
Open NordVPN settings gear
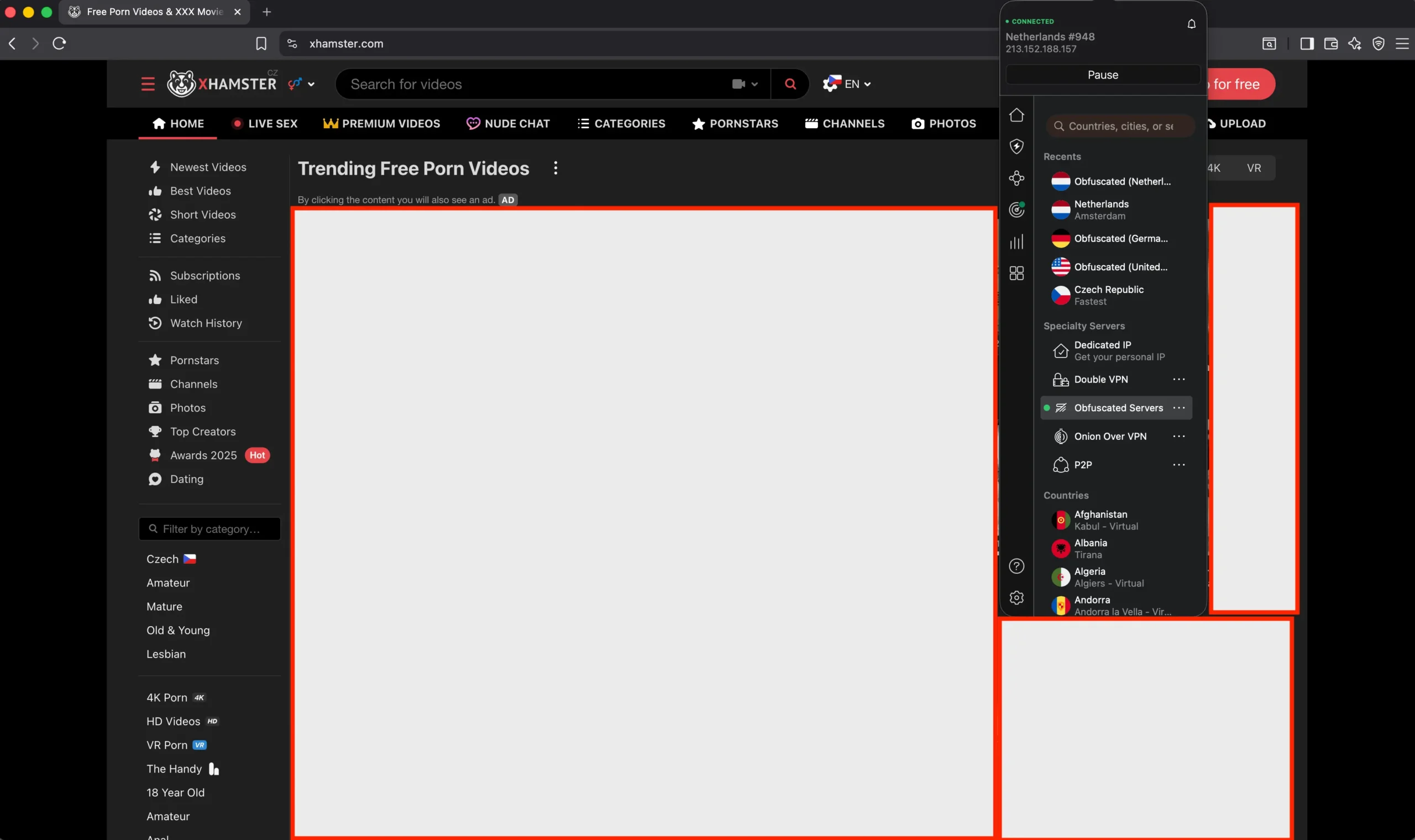[x=1016, y=597]
